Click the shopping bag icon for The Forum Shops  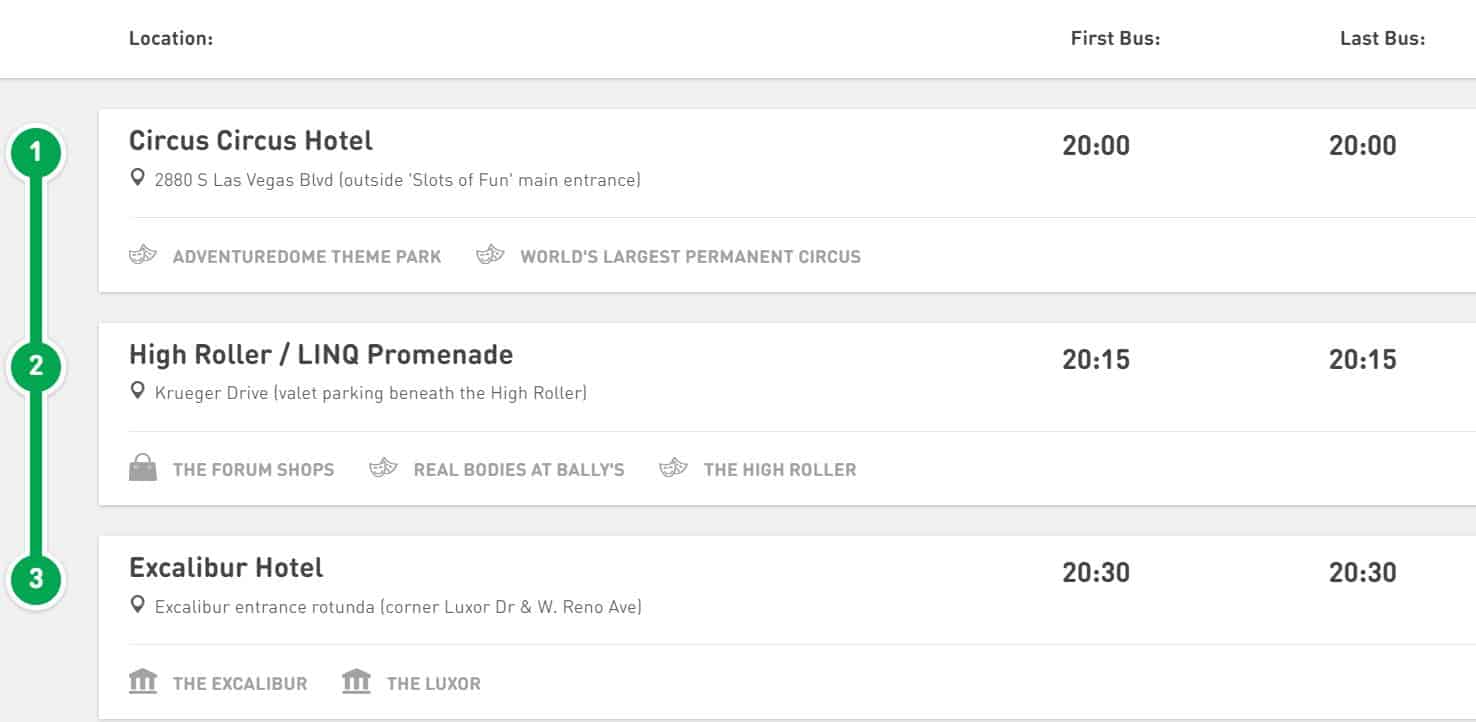point(143,468)
